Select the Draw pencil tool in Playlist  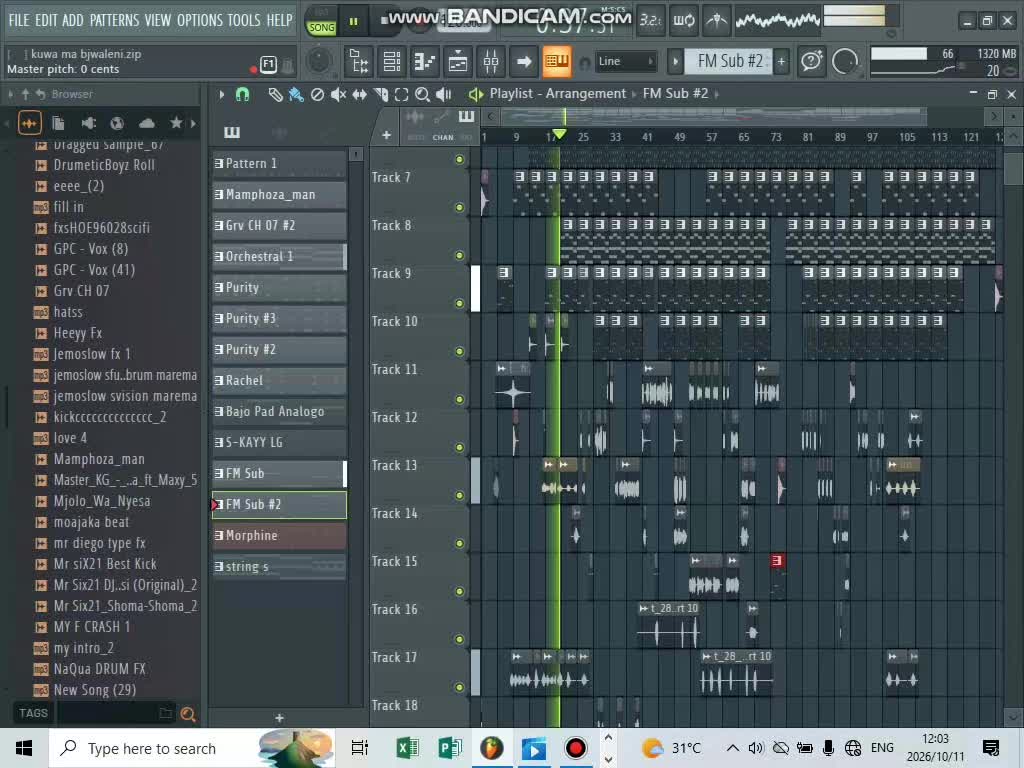[275, 95]
